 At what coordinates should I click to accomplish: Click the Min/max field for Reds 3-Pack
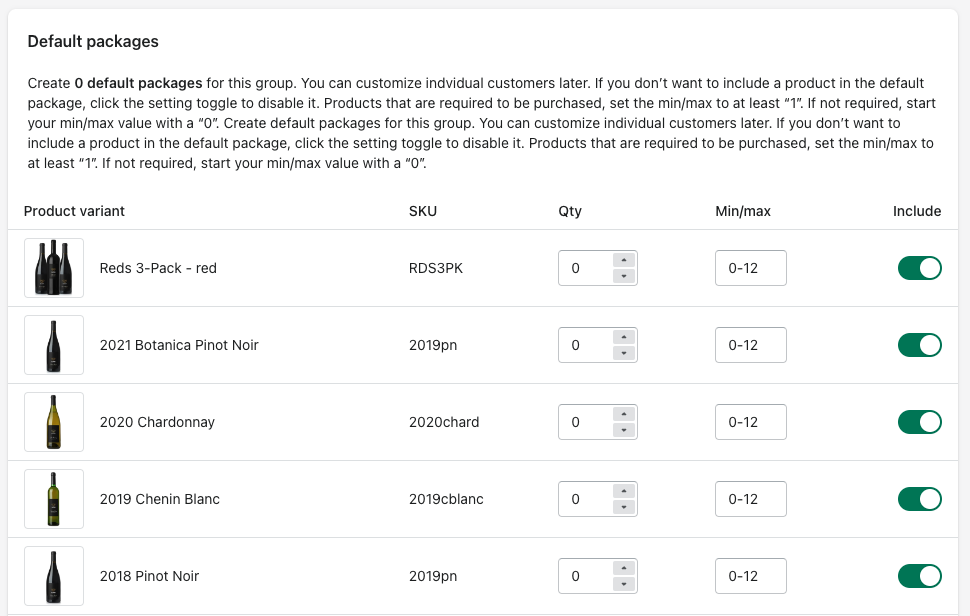coord(750,268)
